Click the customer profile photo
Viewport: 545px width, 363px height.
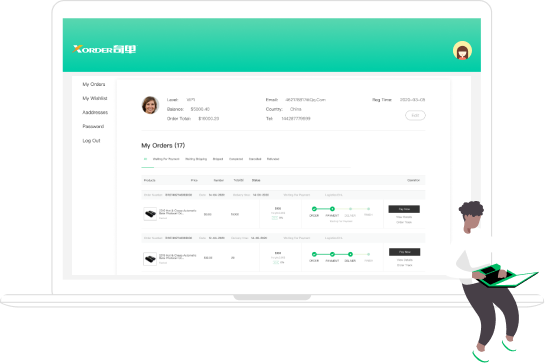click(150, 105)
